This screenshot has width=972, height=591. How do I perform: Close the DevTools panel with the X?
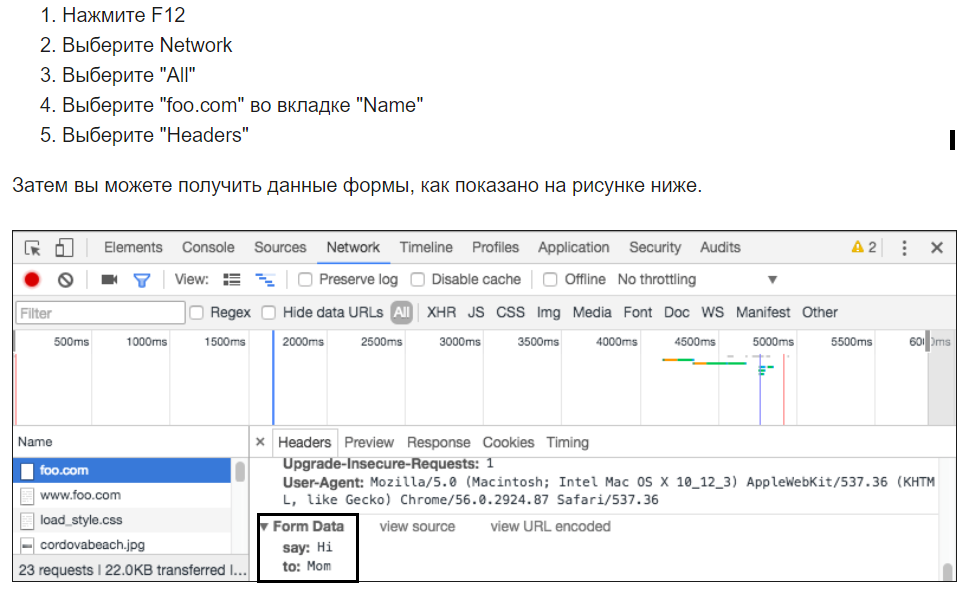pyautogui.click(x=937, y=248)
